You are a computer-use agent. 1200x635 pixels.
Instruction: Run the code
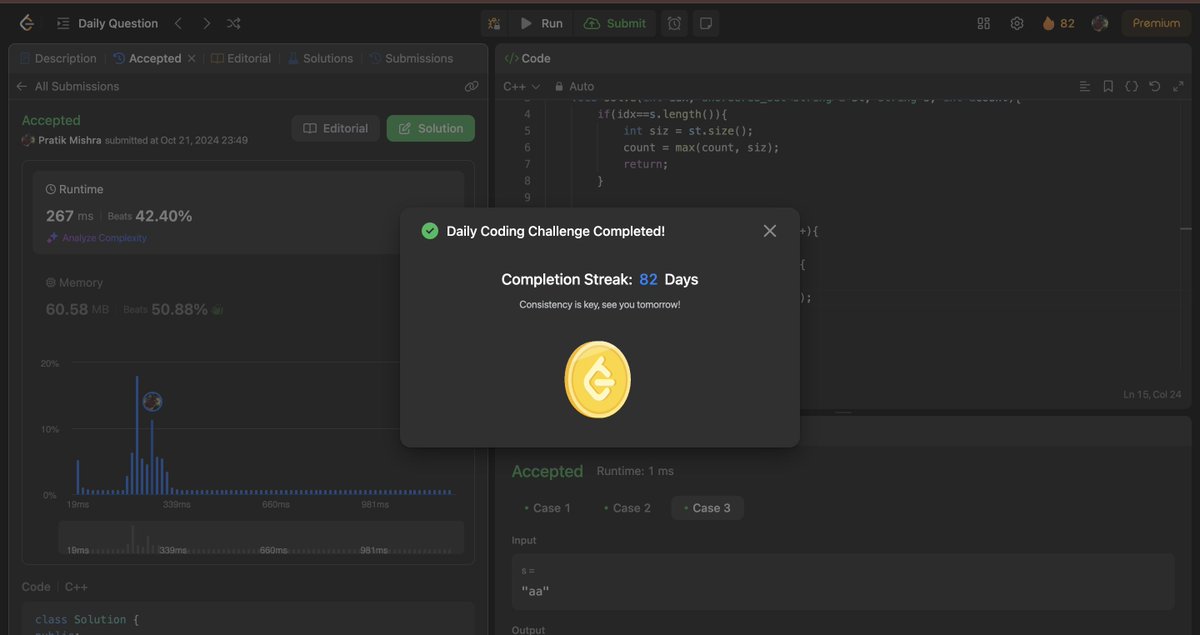(541, 23)
